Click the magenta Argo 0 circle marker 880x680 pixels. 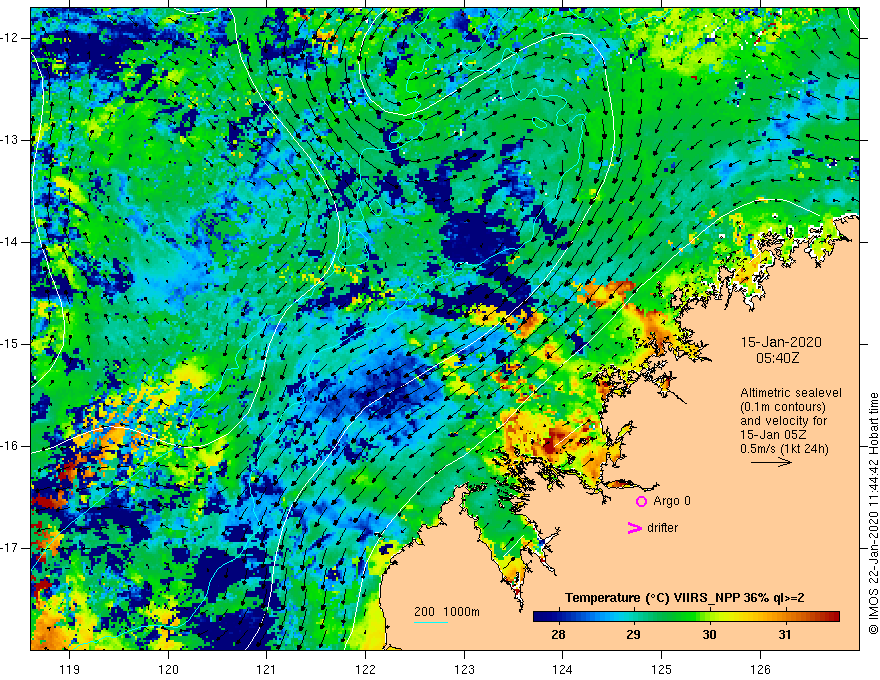[x=641, y=501]
